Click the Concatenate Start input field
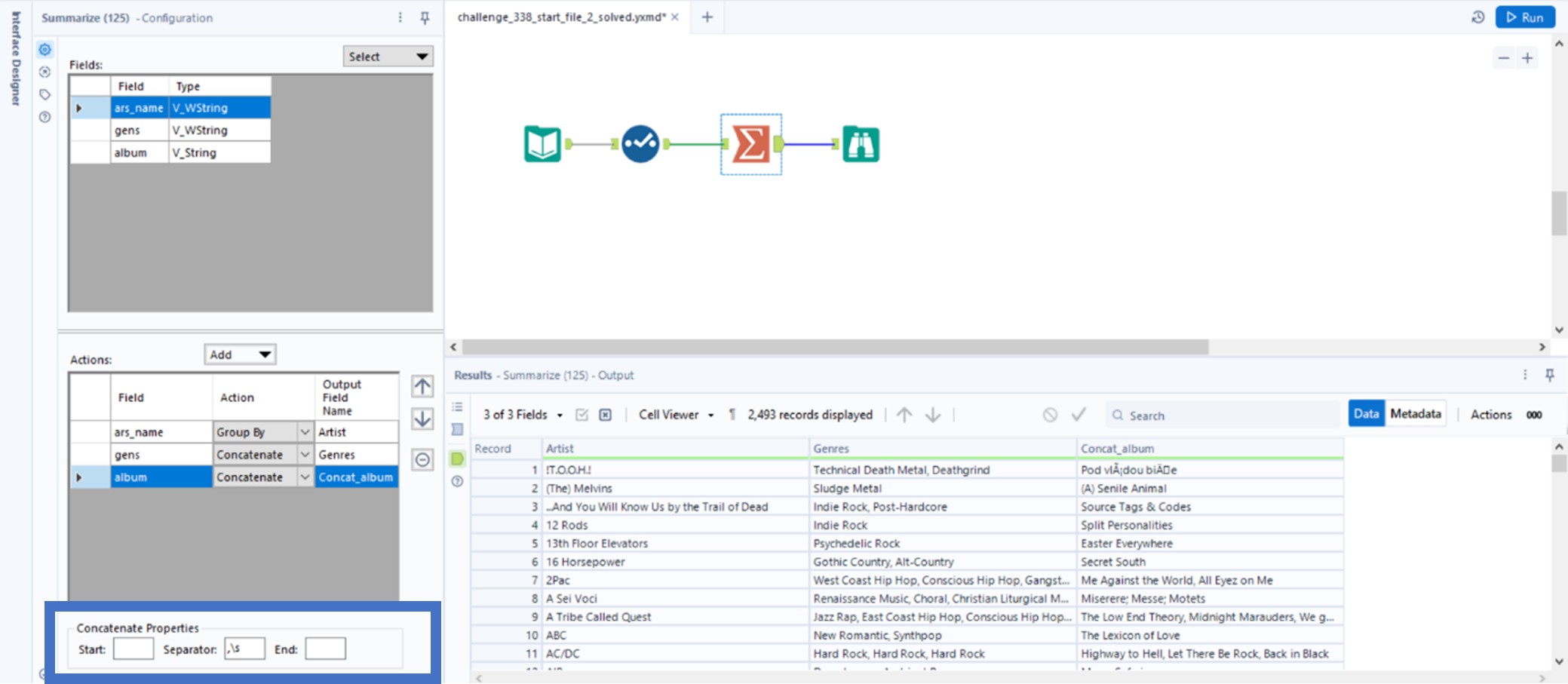This screenshot has width=1568, height=684. [133, 649]
